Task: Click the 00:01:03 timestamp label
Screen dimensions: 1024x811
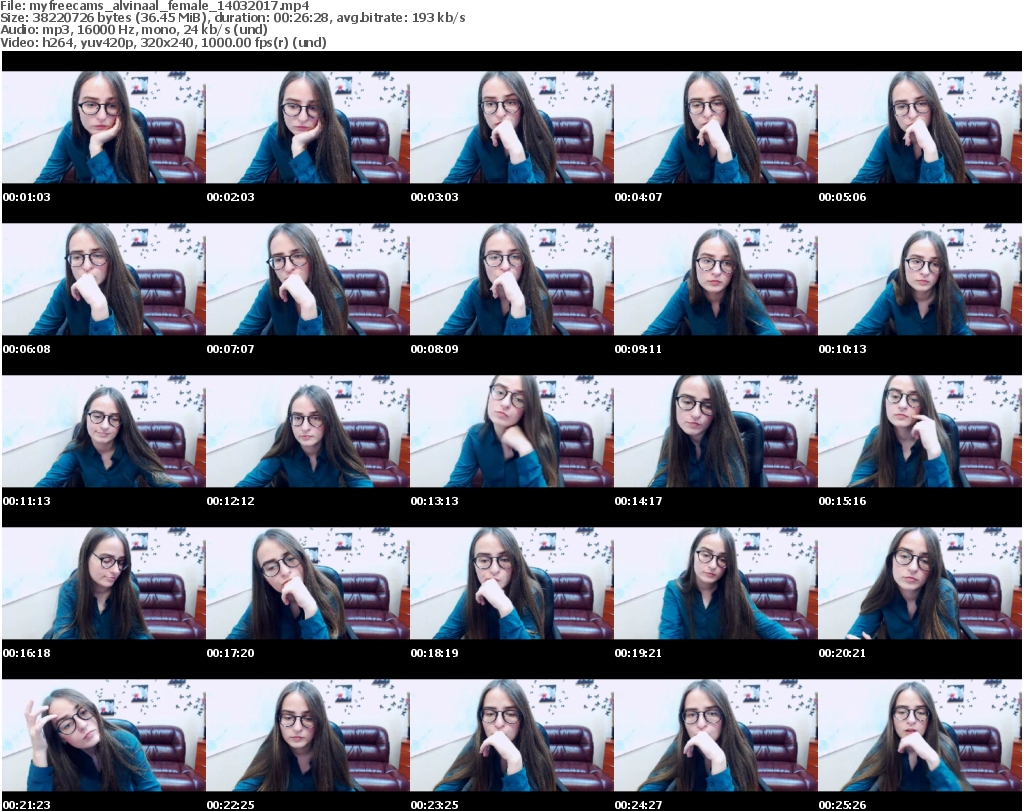Action: point(27,197)
